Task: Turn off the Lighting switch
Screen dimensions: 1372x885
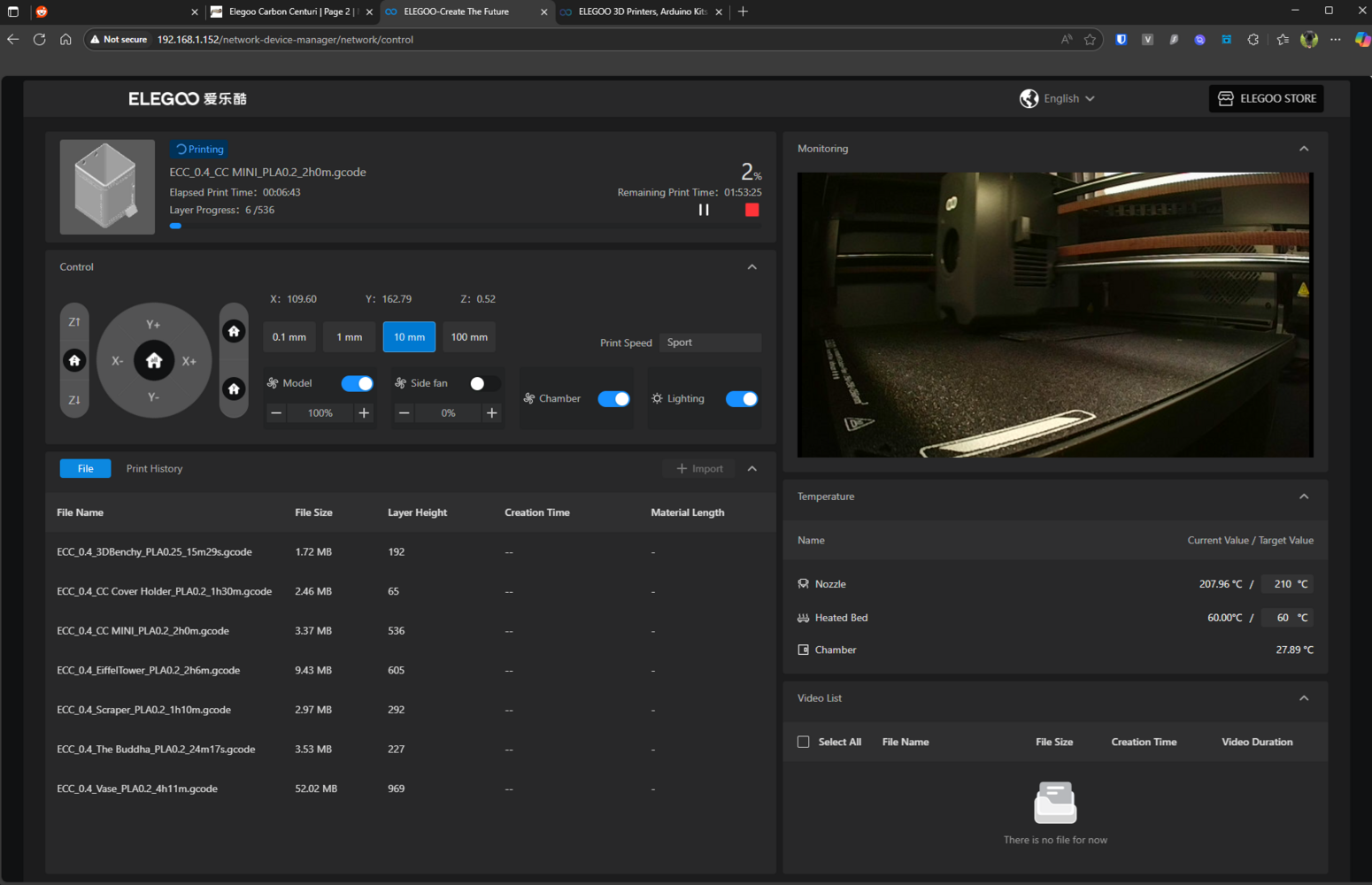Action: (742, 399)
